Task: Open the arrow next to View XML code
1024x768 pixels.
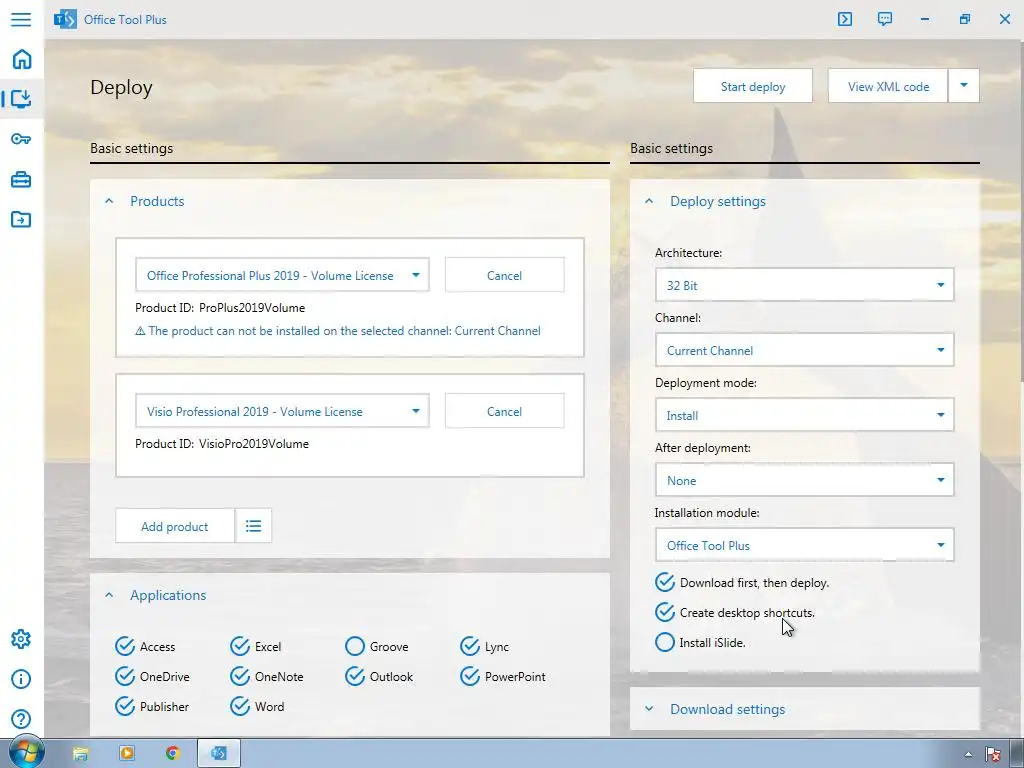Action: click(963, 86)
